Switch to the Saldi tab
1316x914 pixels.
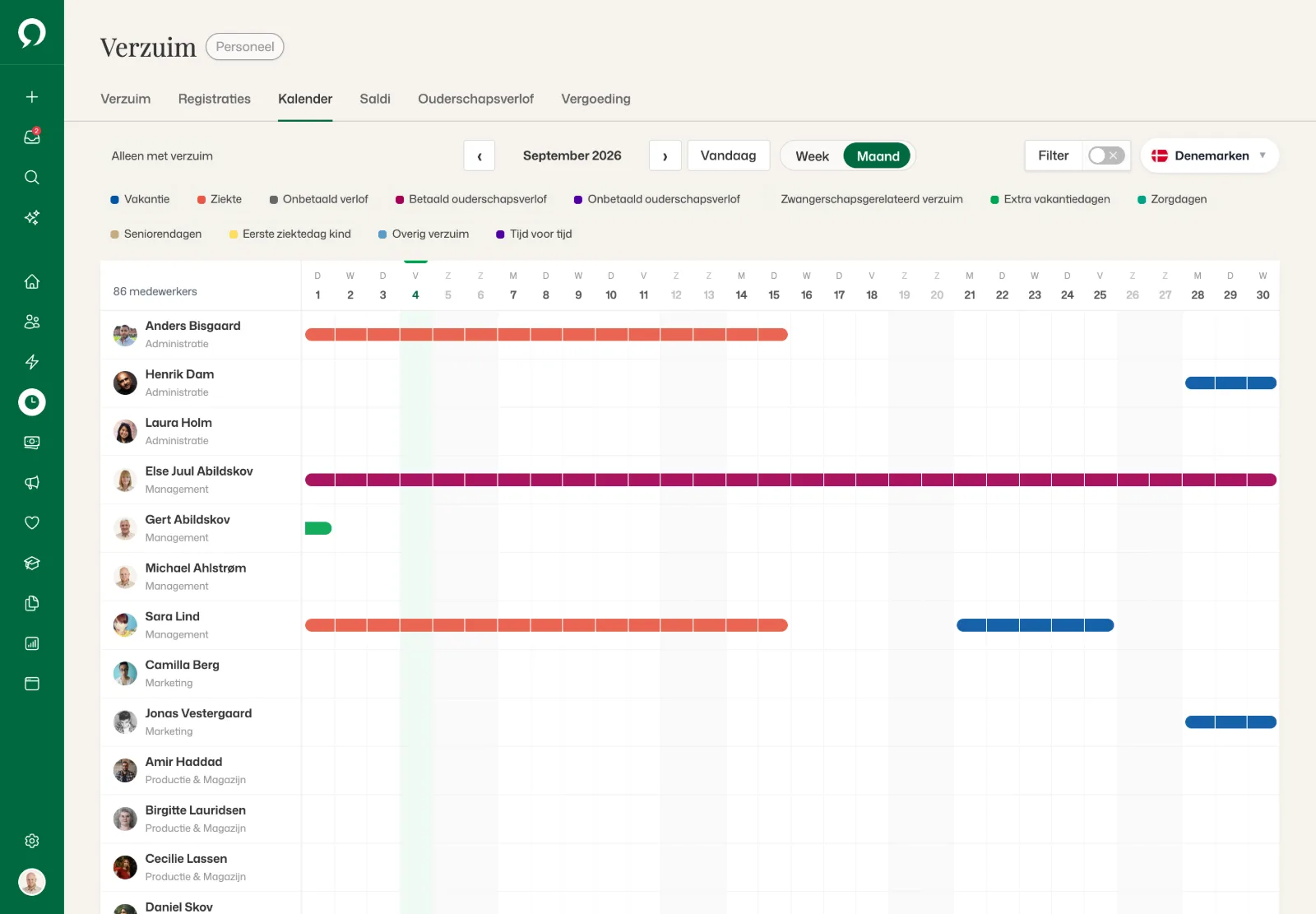click(x=375, y=99)
